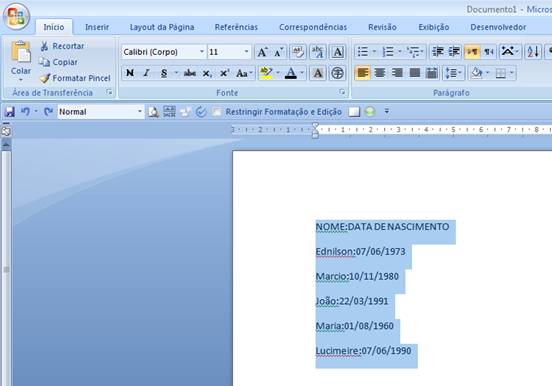Activate the Formatar Pincel tool
This screenshot has height=386, width=552.
(x=75, y=78)
